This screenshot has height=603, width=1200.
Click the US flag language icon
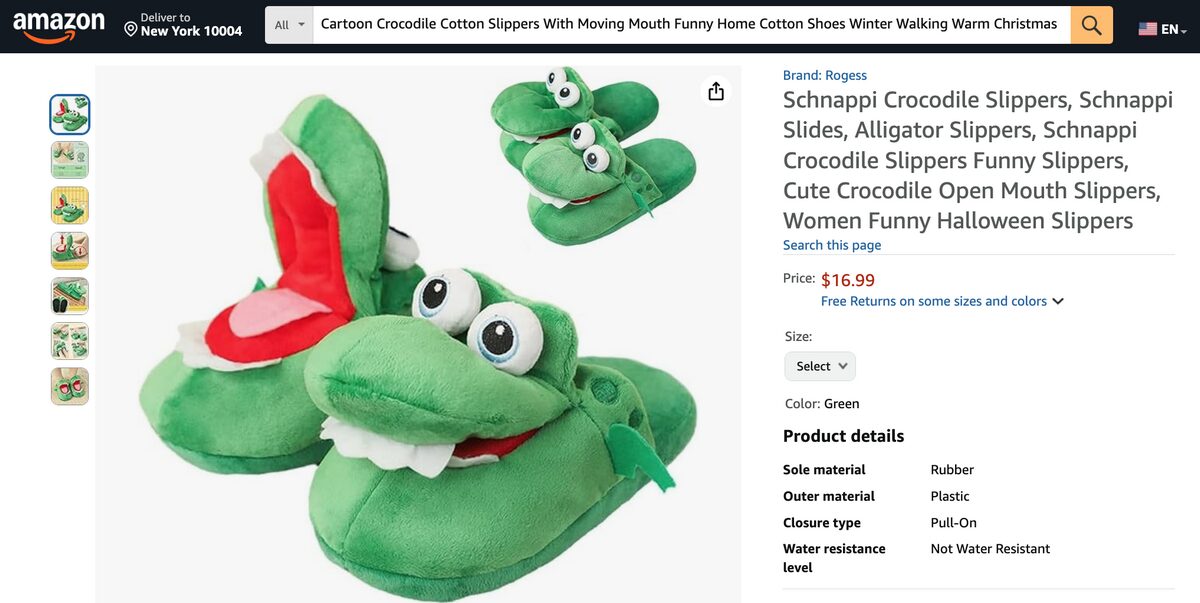pyautogui.click(x=1146, y=29)
